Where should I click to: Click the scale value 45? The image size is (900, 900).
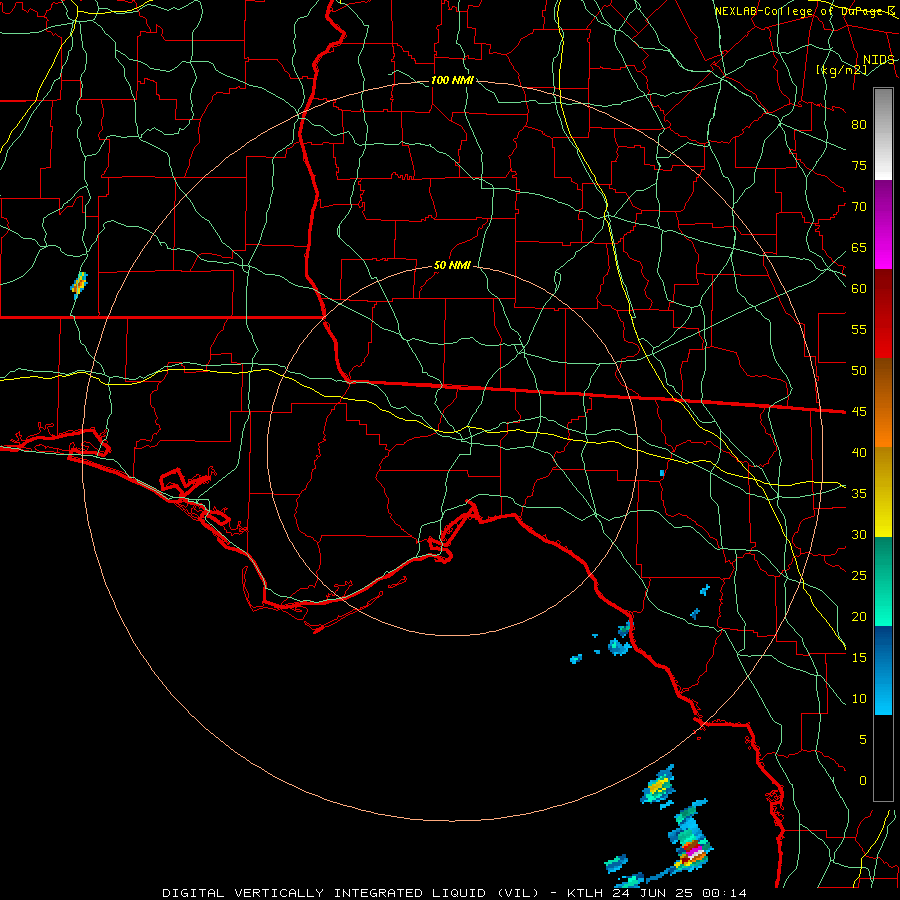point(859,412)
